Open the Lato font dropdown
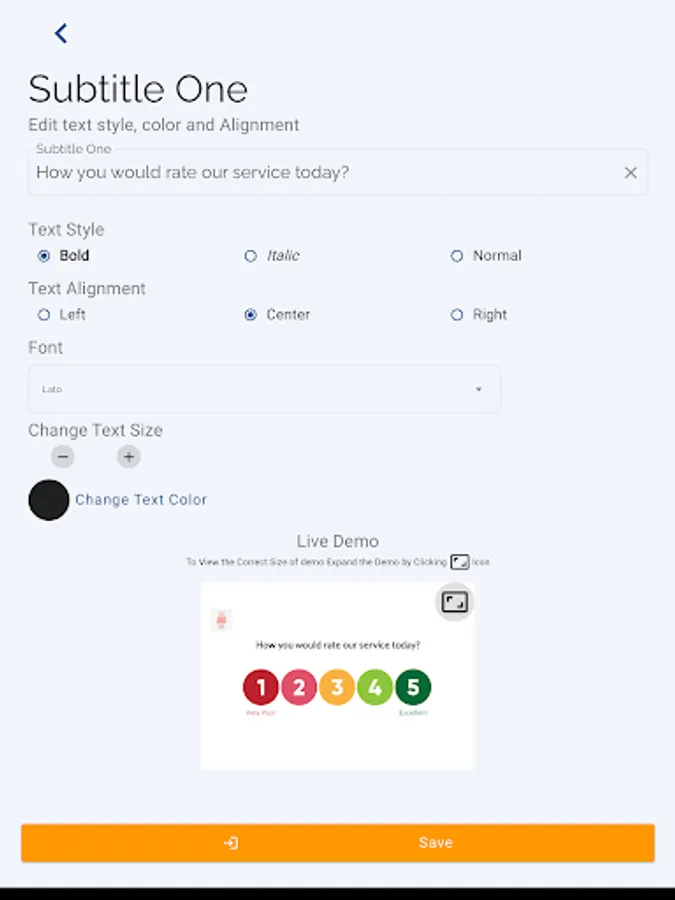The image size is (675, 900). (x=264, y=389)
